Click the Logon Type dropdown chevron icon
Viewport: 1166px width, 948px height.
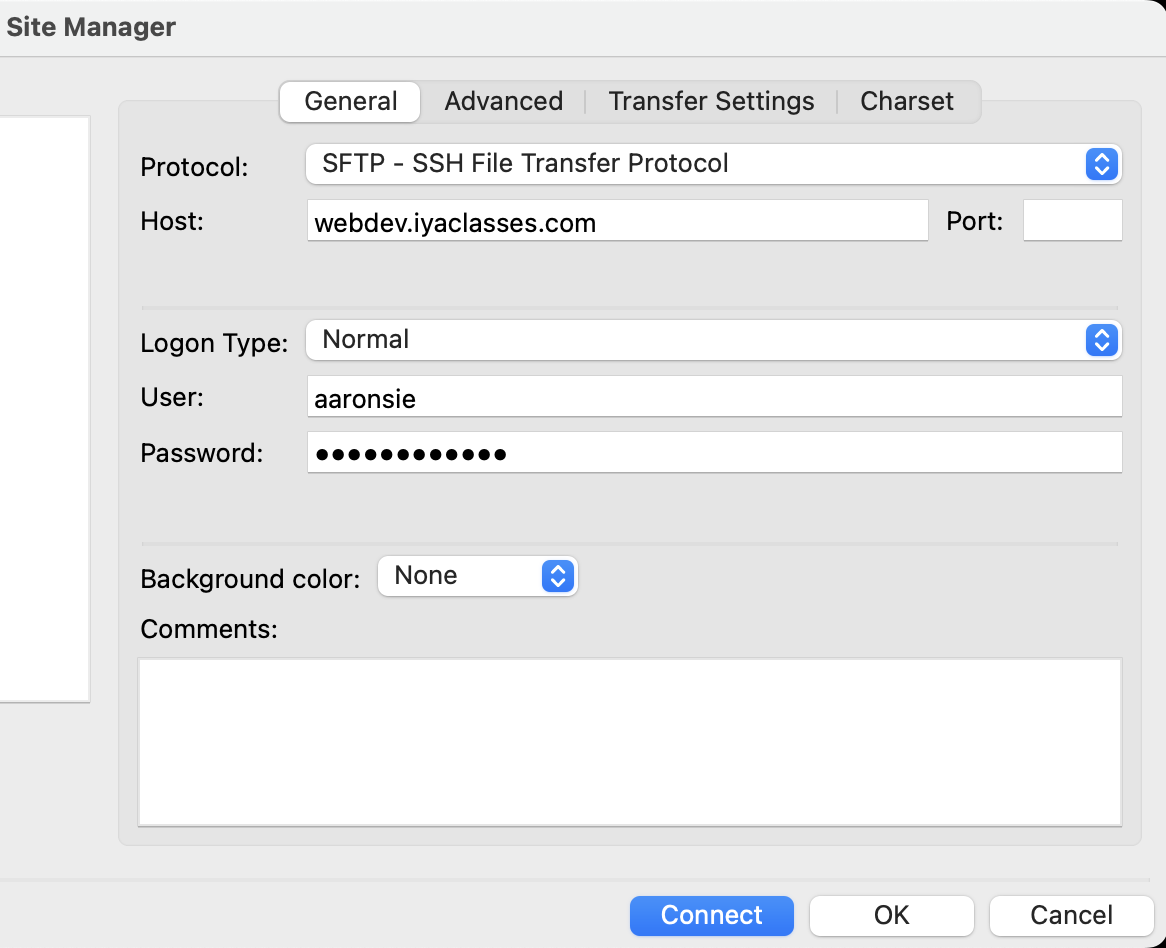tap(1101, 340)
